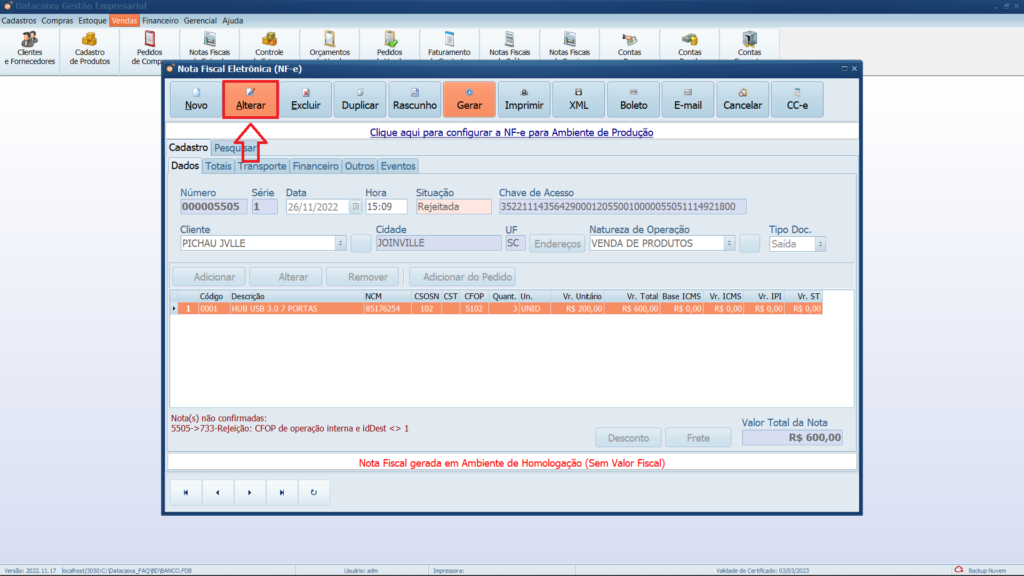
Task: Click the orange Gerar button
Action: 469,100
